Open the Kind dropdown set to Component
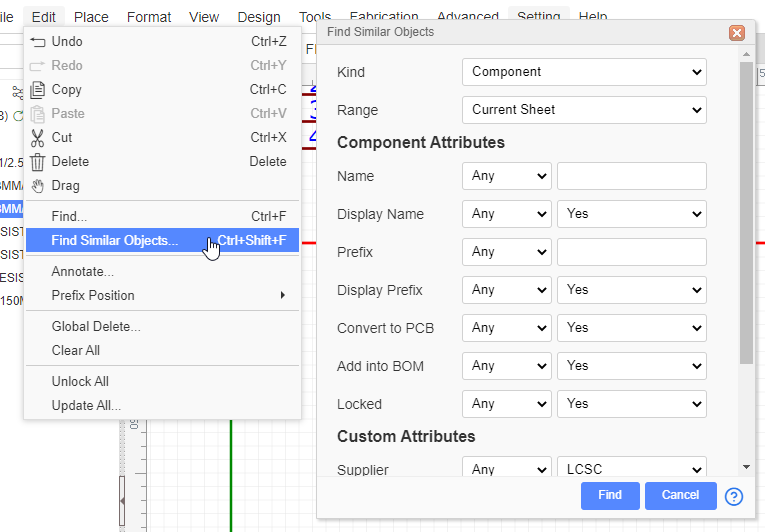The image size is (765, 532). point(584,72)
